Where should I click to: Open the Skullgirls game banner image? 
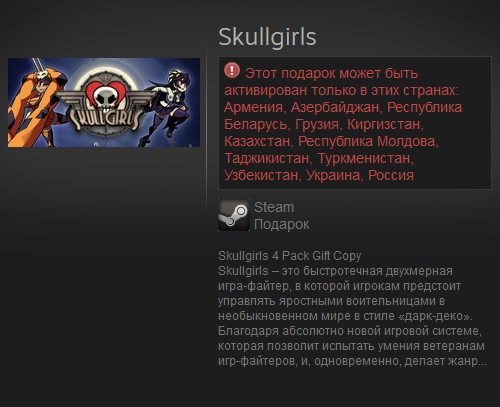click(x=104, y=102)
